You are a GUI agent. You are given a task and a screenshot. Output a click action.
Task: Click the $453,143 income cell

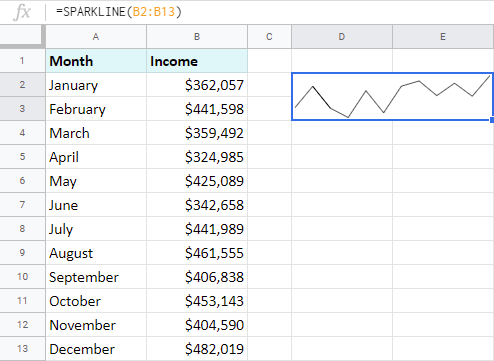(197, 301)
